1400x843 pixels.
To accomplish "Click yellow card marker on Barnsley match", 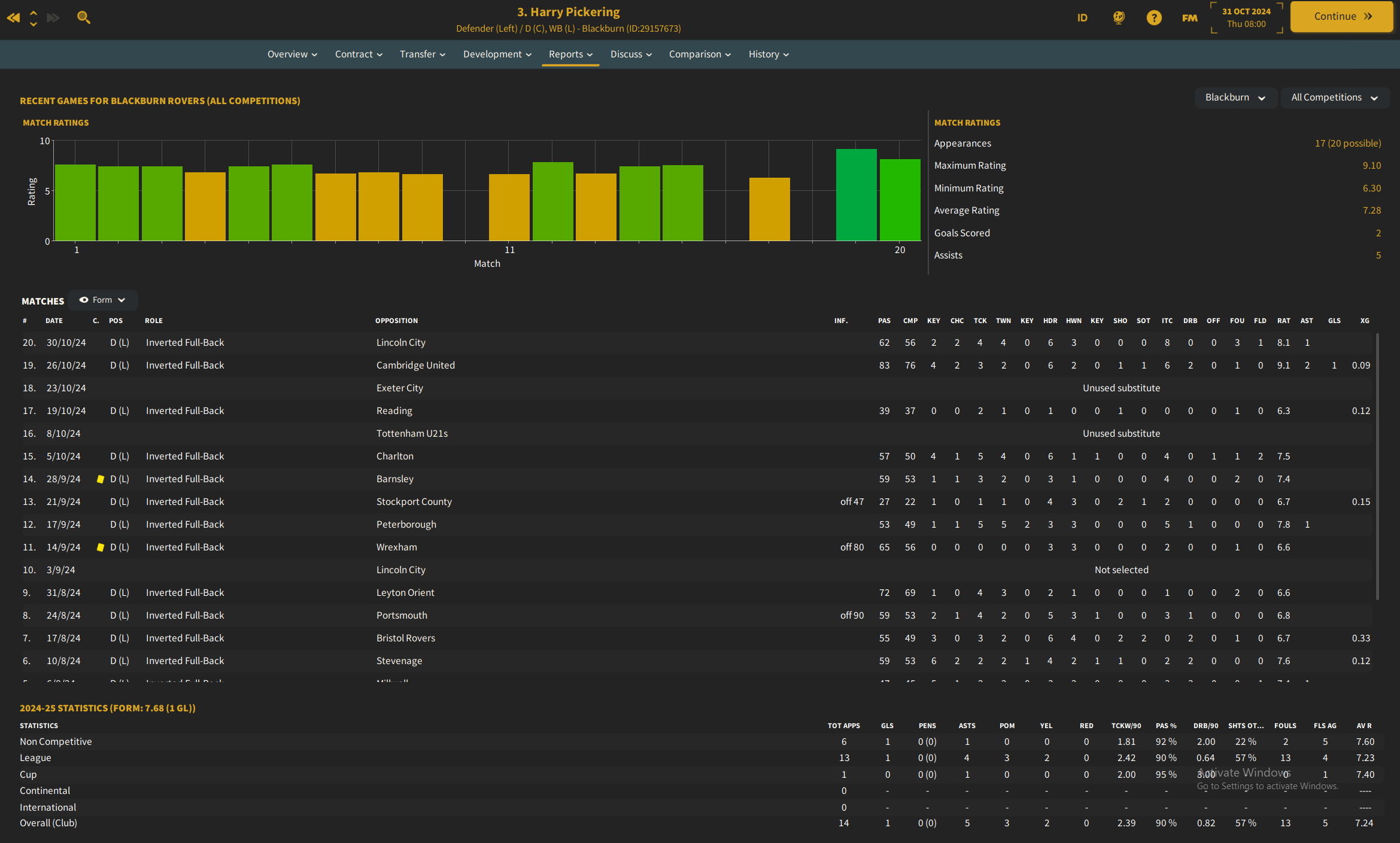I will pos(101,479).
